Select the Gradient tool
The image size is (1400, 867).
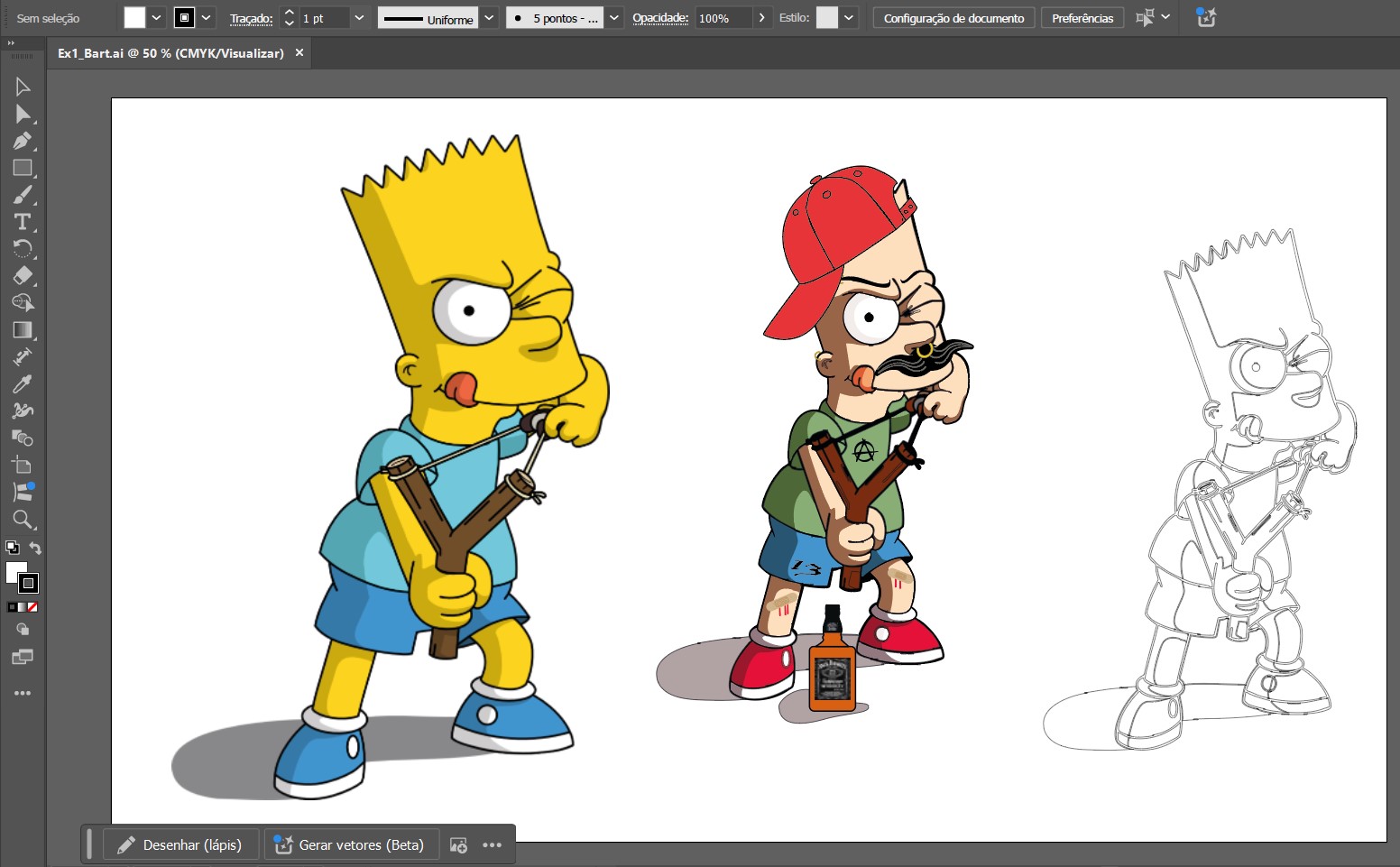[23, 330]
